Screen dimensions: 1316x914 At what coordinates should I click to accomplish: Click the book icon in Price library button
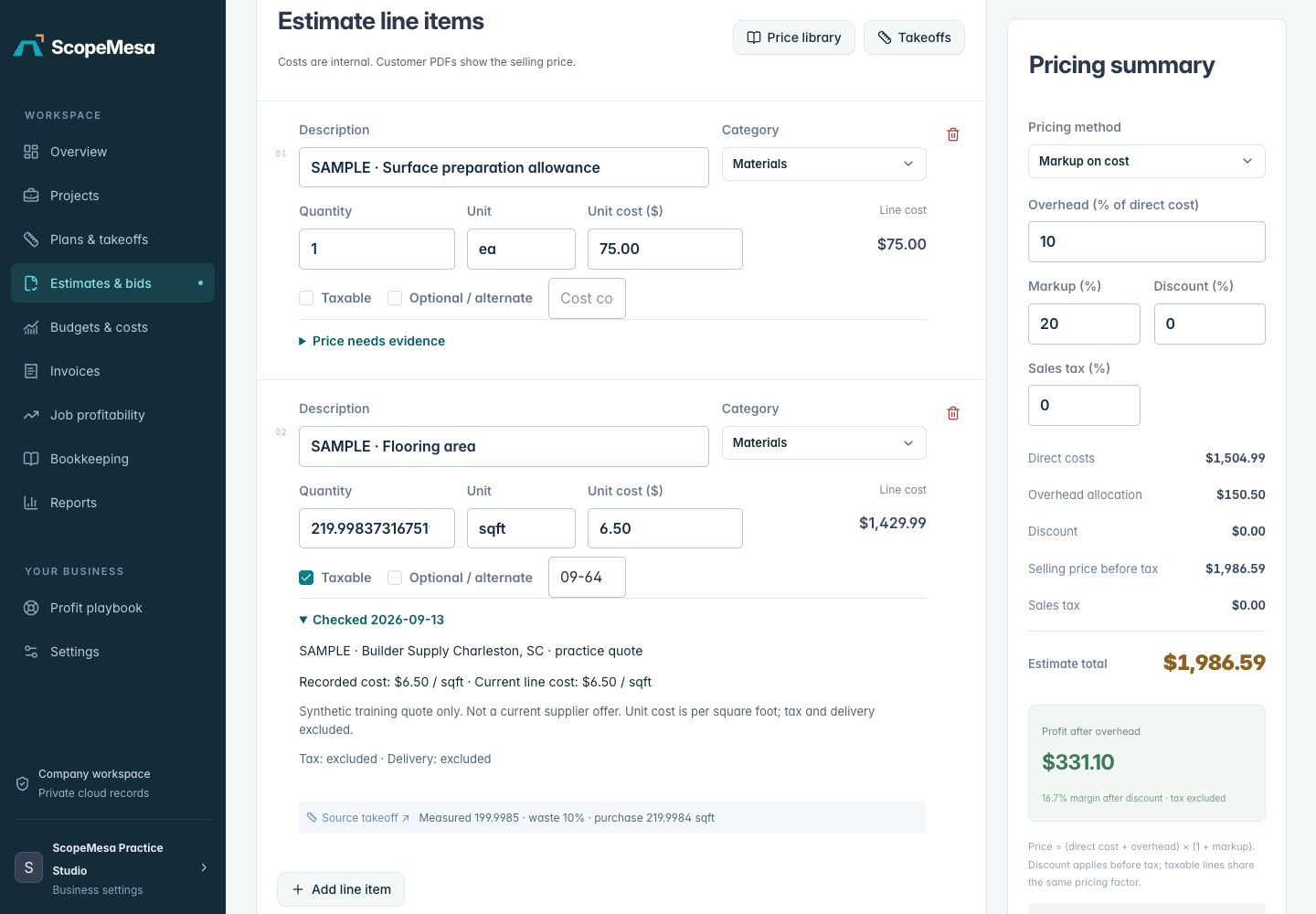(x=754, y=37)
